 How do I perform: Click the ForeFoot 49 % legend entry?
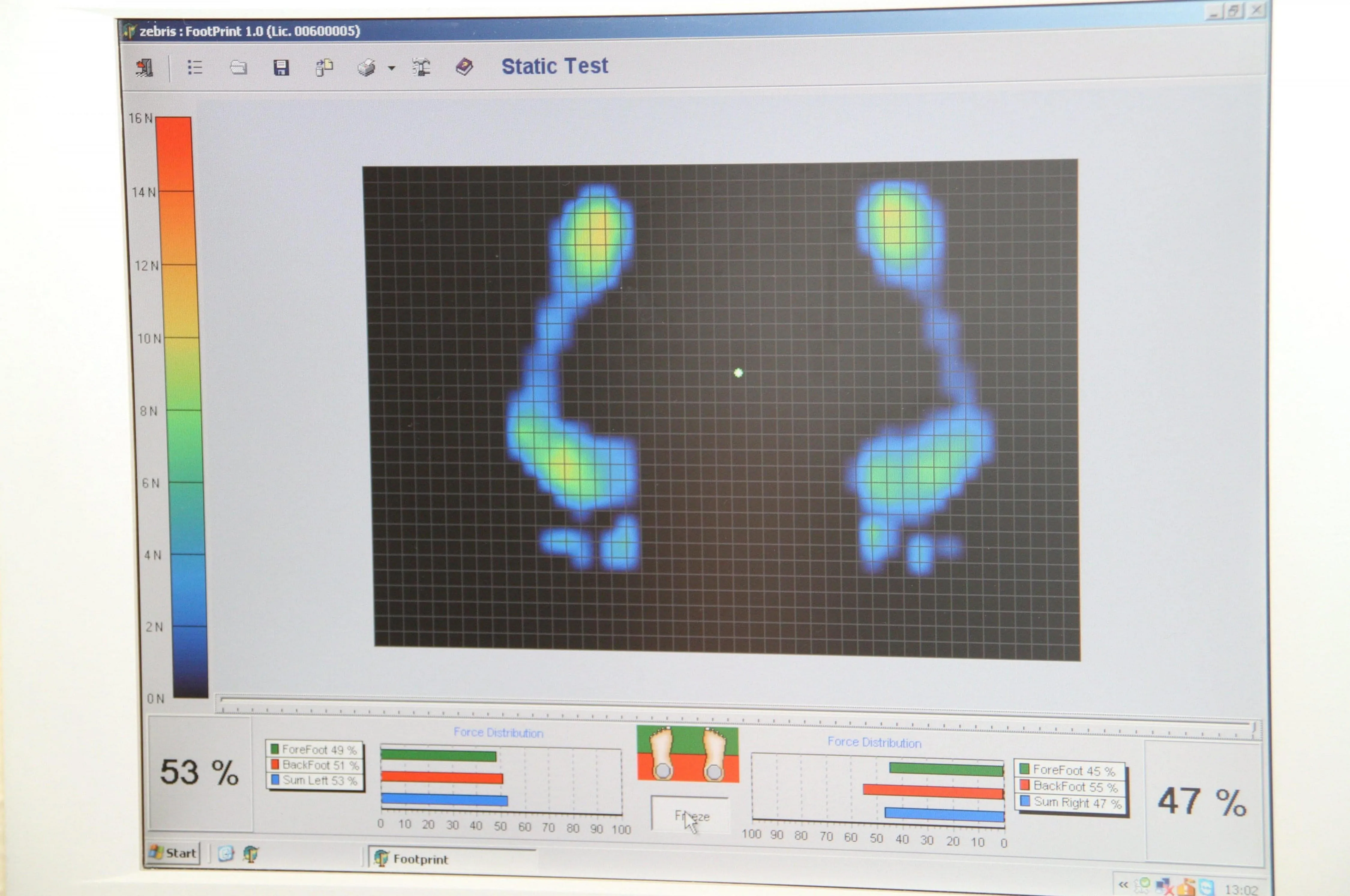(x=313, y=749)
